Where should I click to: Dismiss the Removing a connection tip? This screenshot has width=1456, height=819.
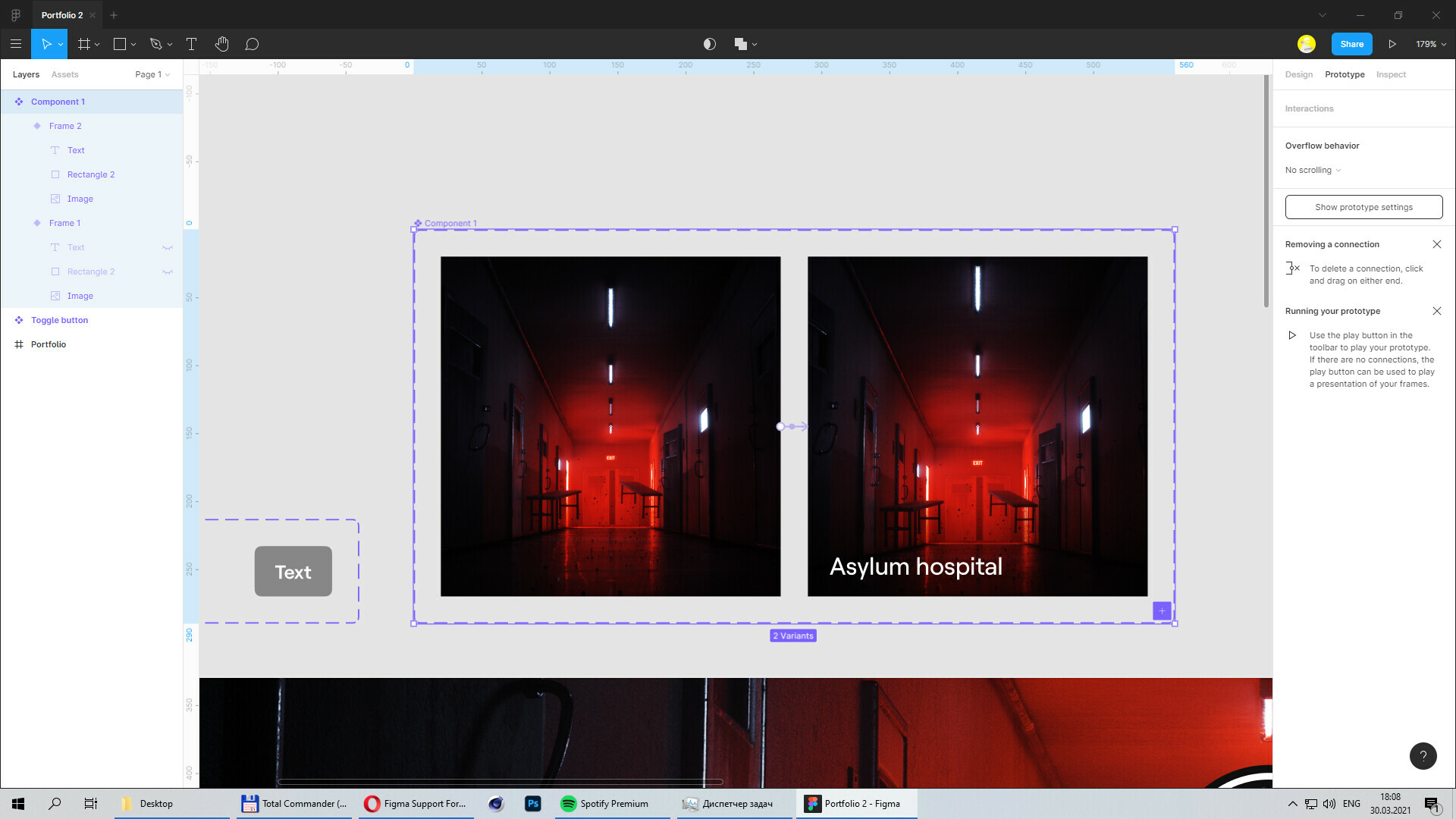tap(1436, 244)
